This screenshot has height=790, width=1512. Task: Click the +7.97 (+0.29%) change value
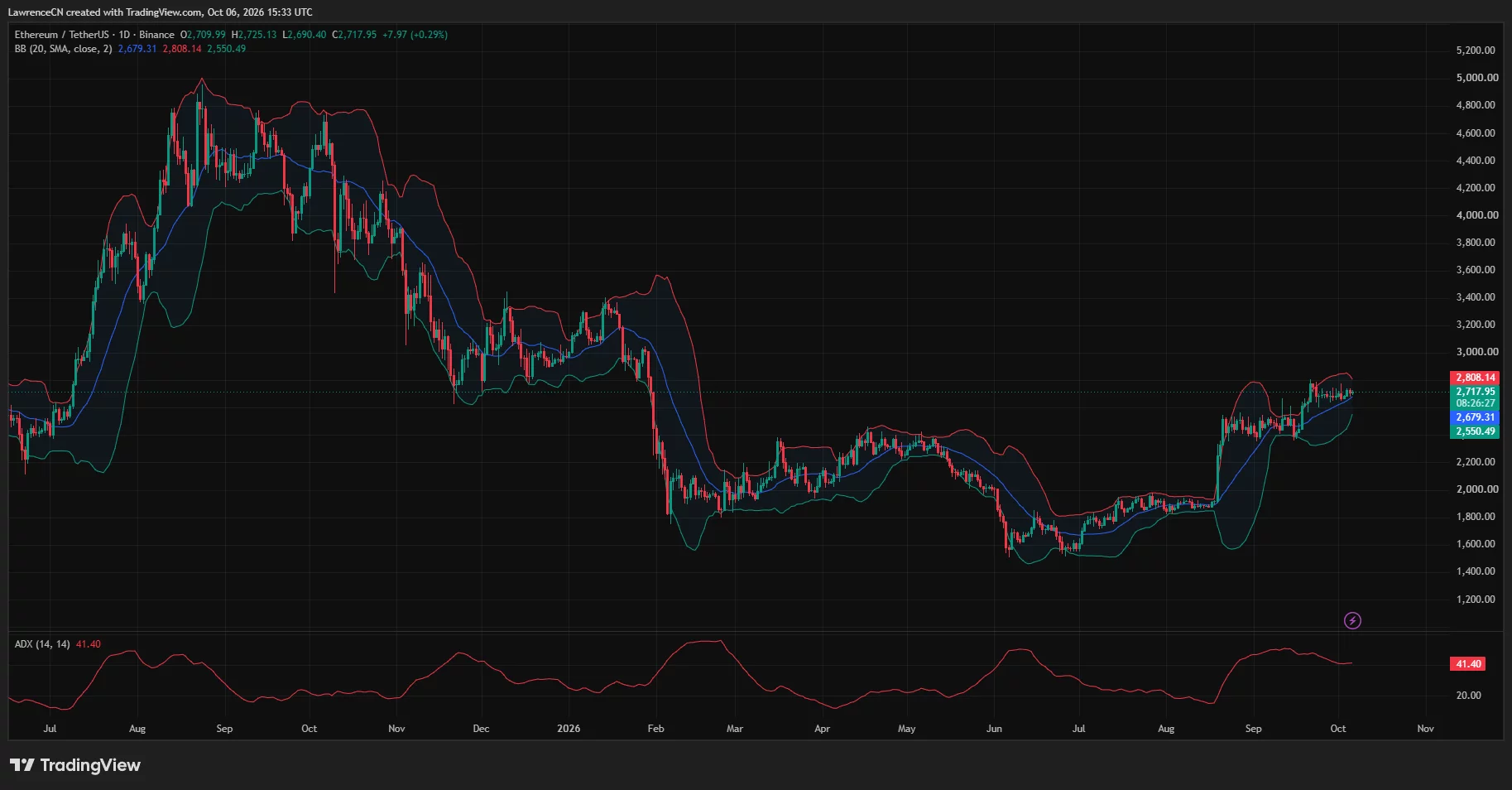415,35
